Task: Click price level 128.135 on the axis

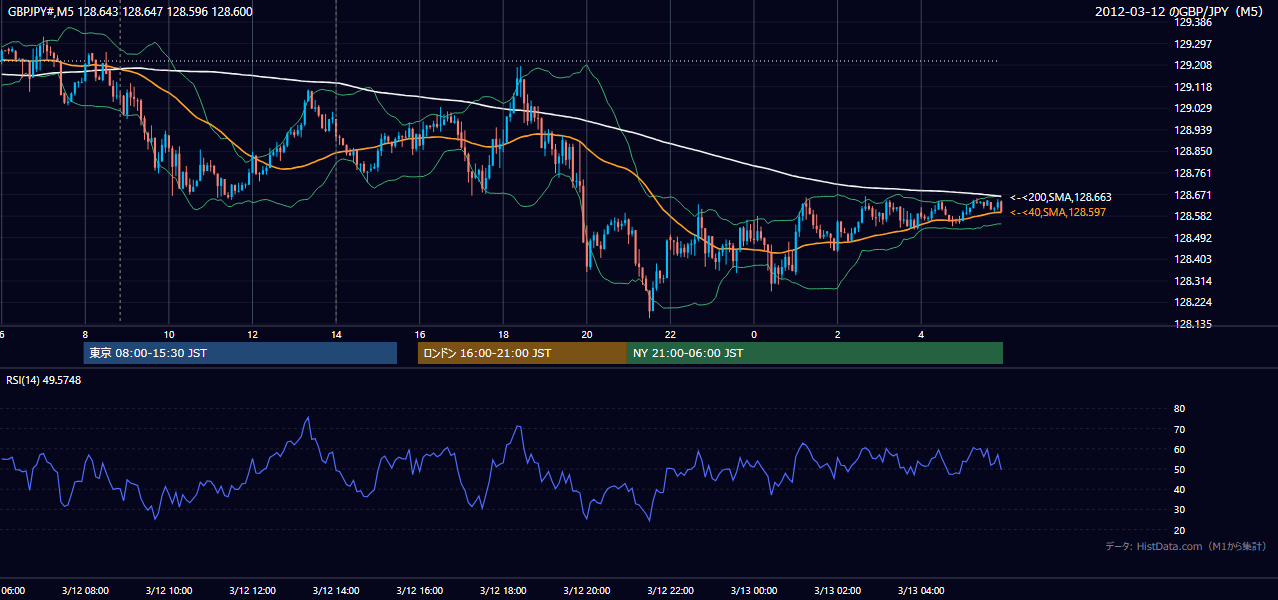Action: [x=1192, y=324]
